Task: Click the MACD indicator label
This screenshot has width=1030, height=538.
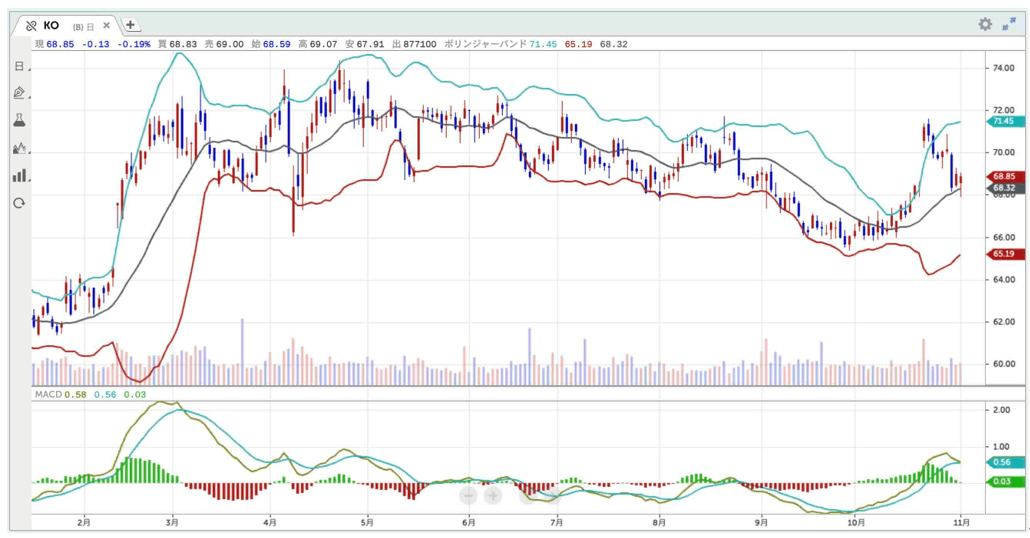Action: click(48, 395)
